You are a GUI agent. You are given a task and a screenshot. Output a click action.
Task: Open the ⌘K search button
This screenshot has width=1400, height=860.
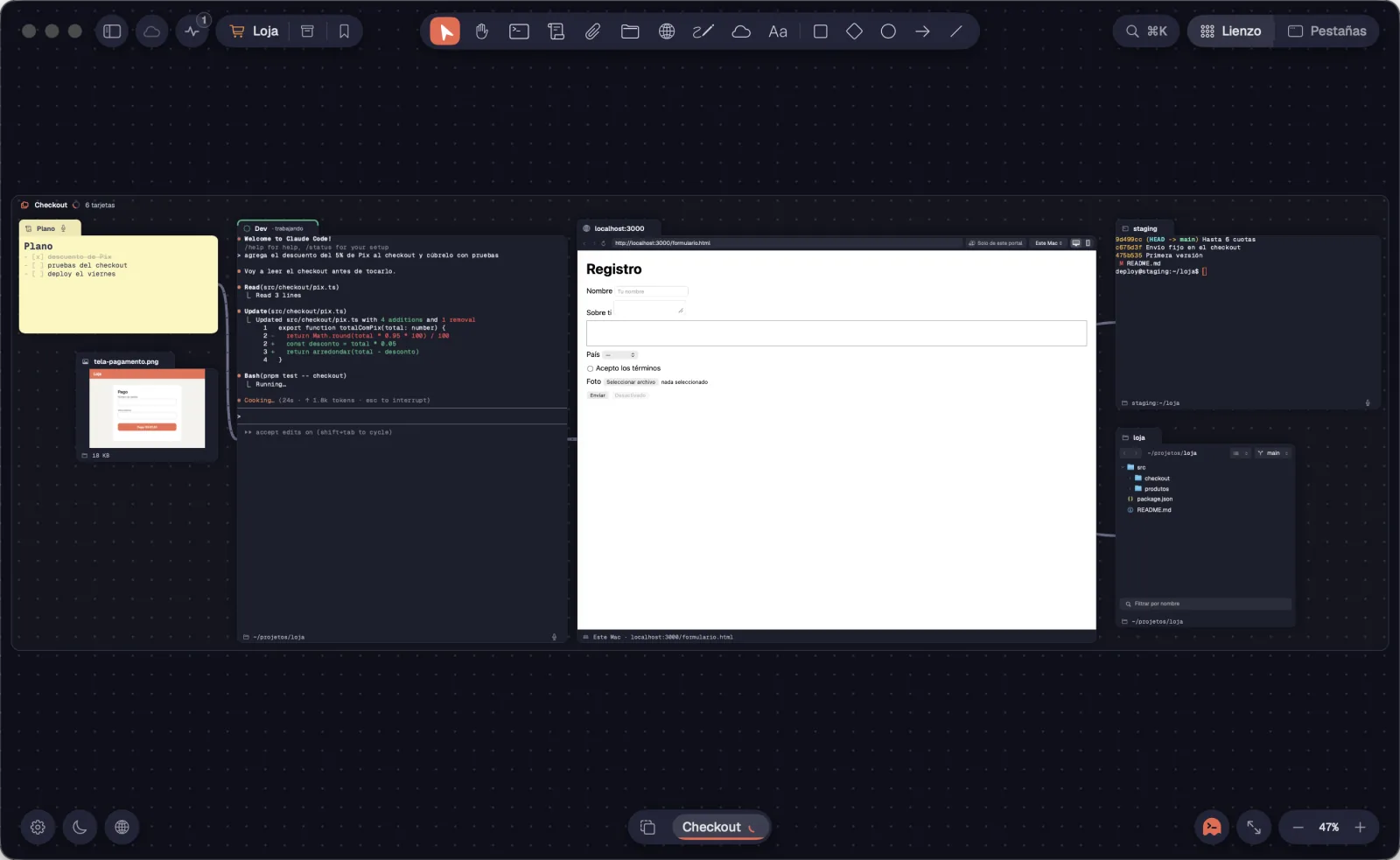[1146, 31]
